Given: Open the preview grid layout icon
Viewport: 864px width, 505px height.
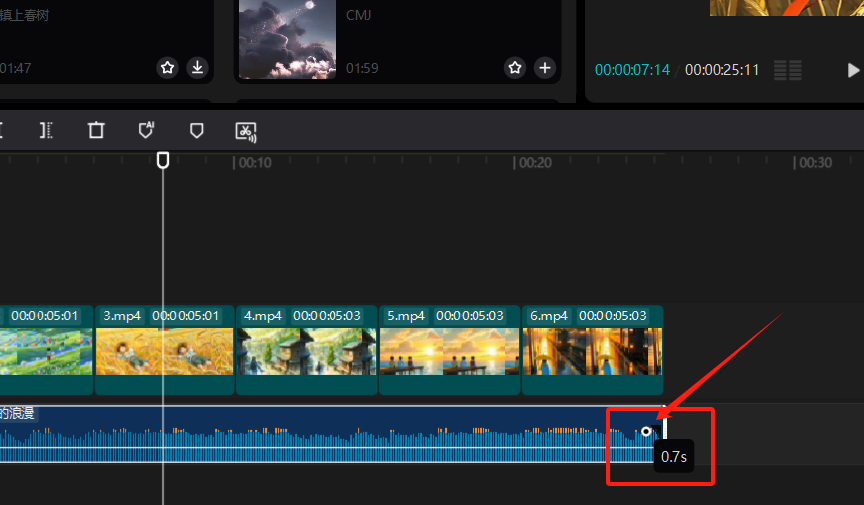Looking at the screenshot, I should tap(787, 70).
